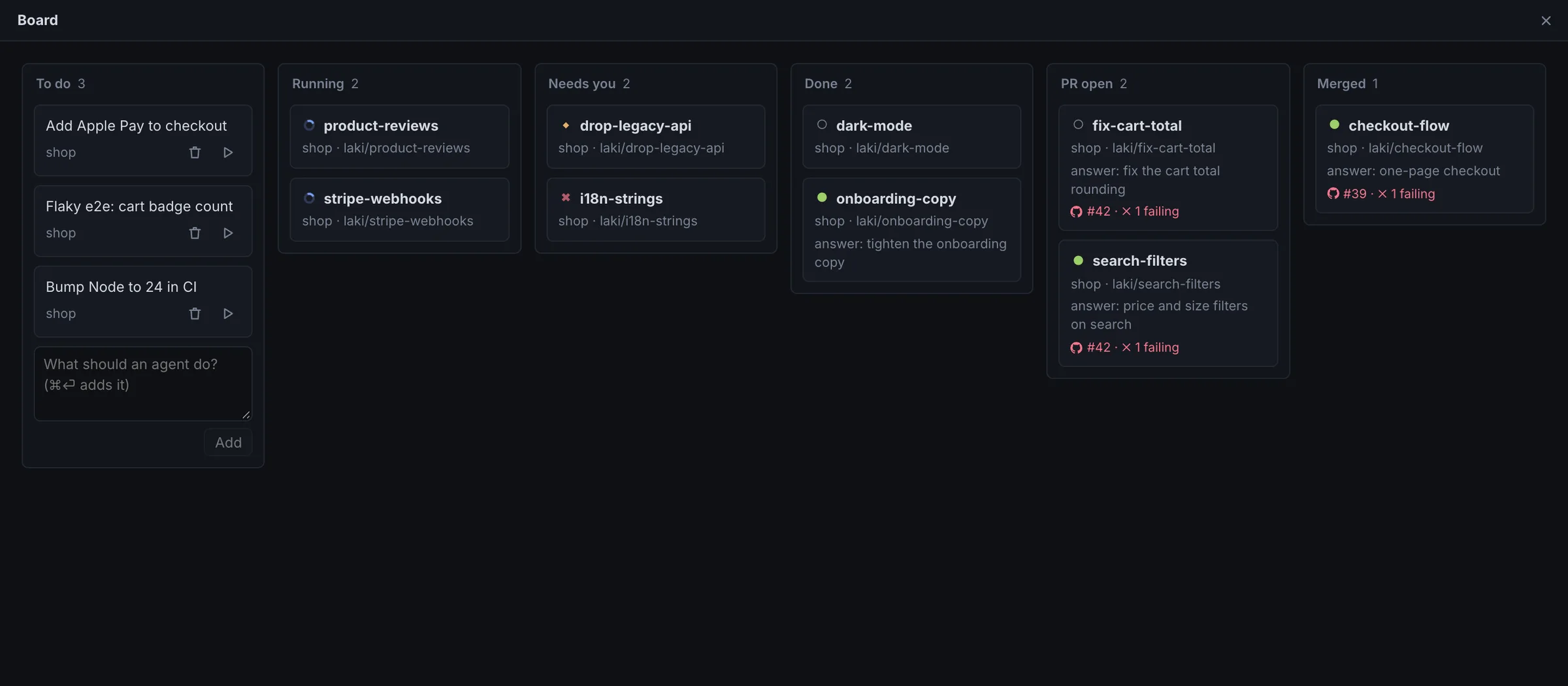Open the onboarding-copy card title
This screenshot has width=1568, height=686.
point(896,199)
